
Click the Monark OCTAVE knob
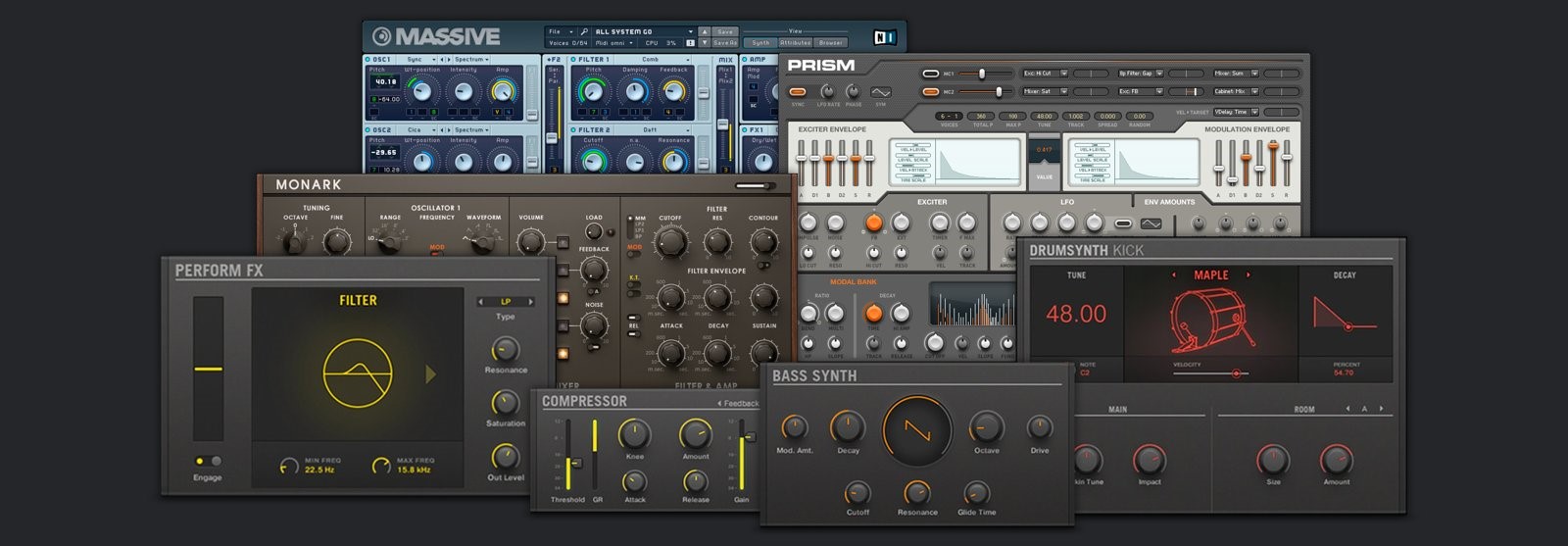(x=294, y=241)
